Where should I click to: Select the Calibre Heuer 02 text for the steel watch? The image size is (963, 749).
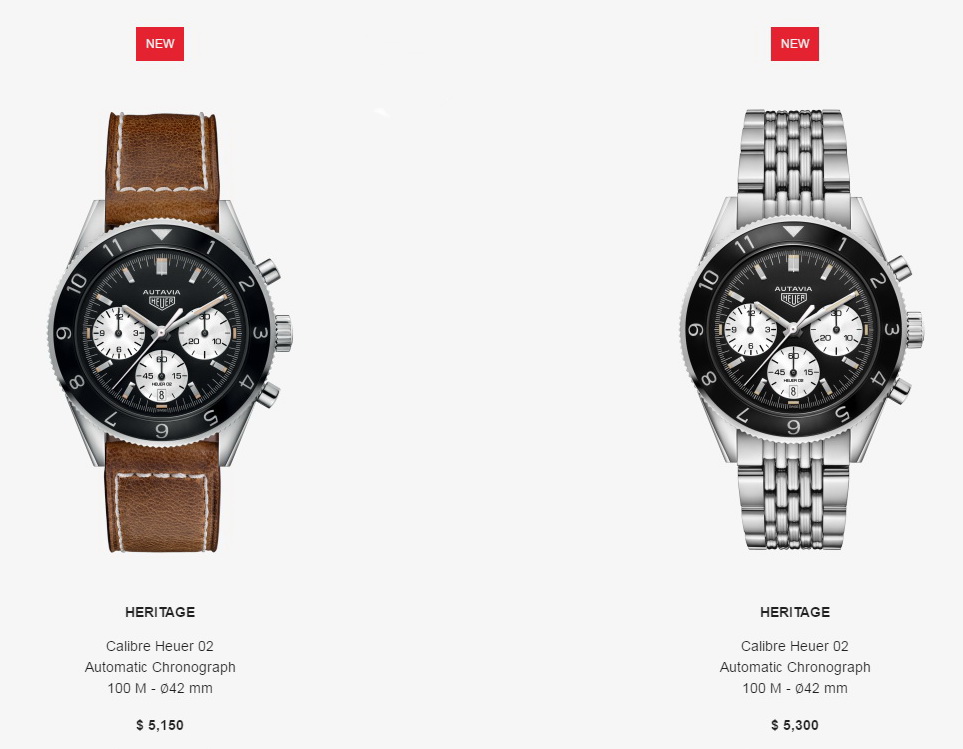pos(795,646)
